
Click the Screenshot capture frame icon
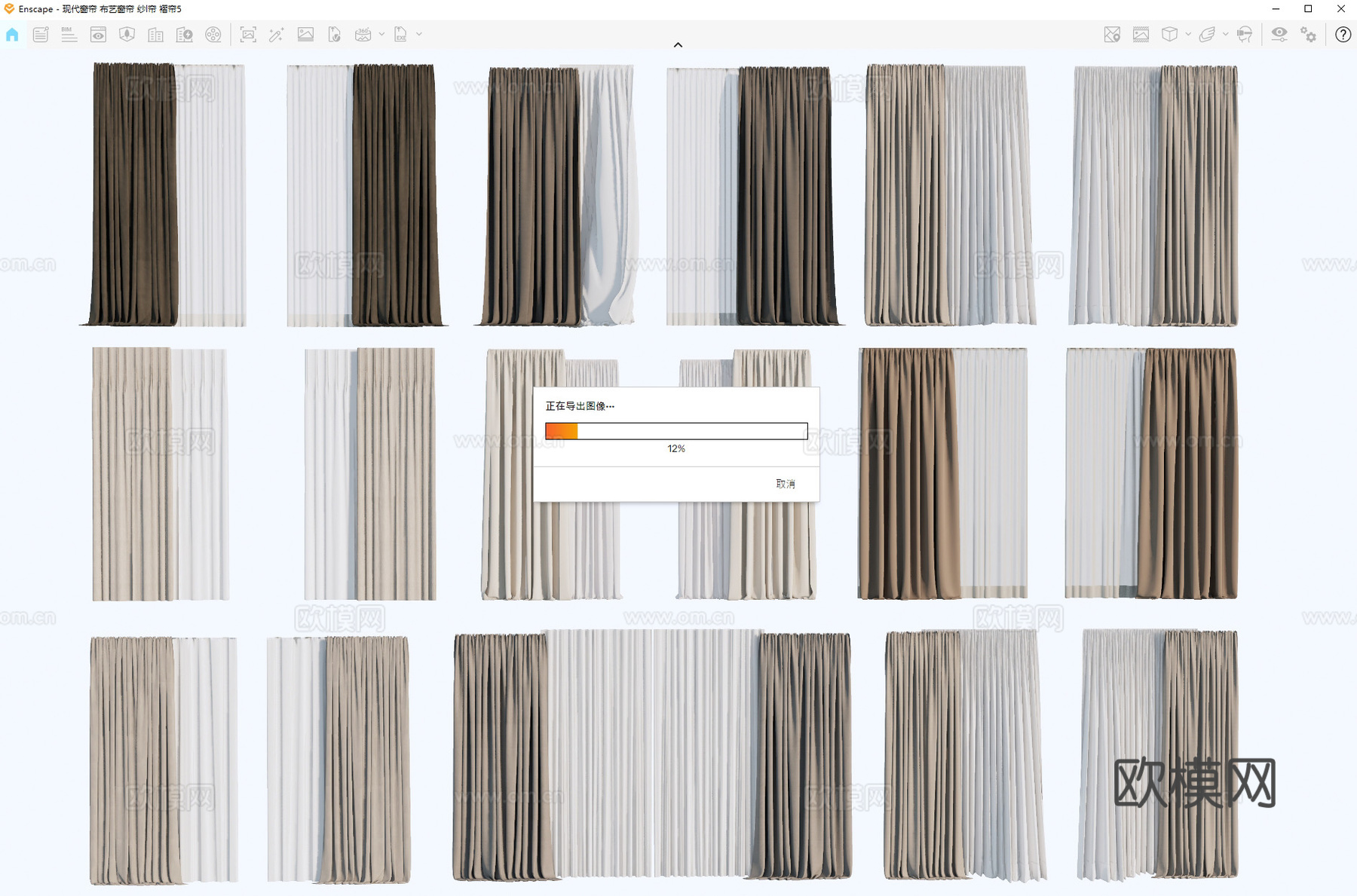248,35
